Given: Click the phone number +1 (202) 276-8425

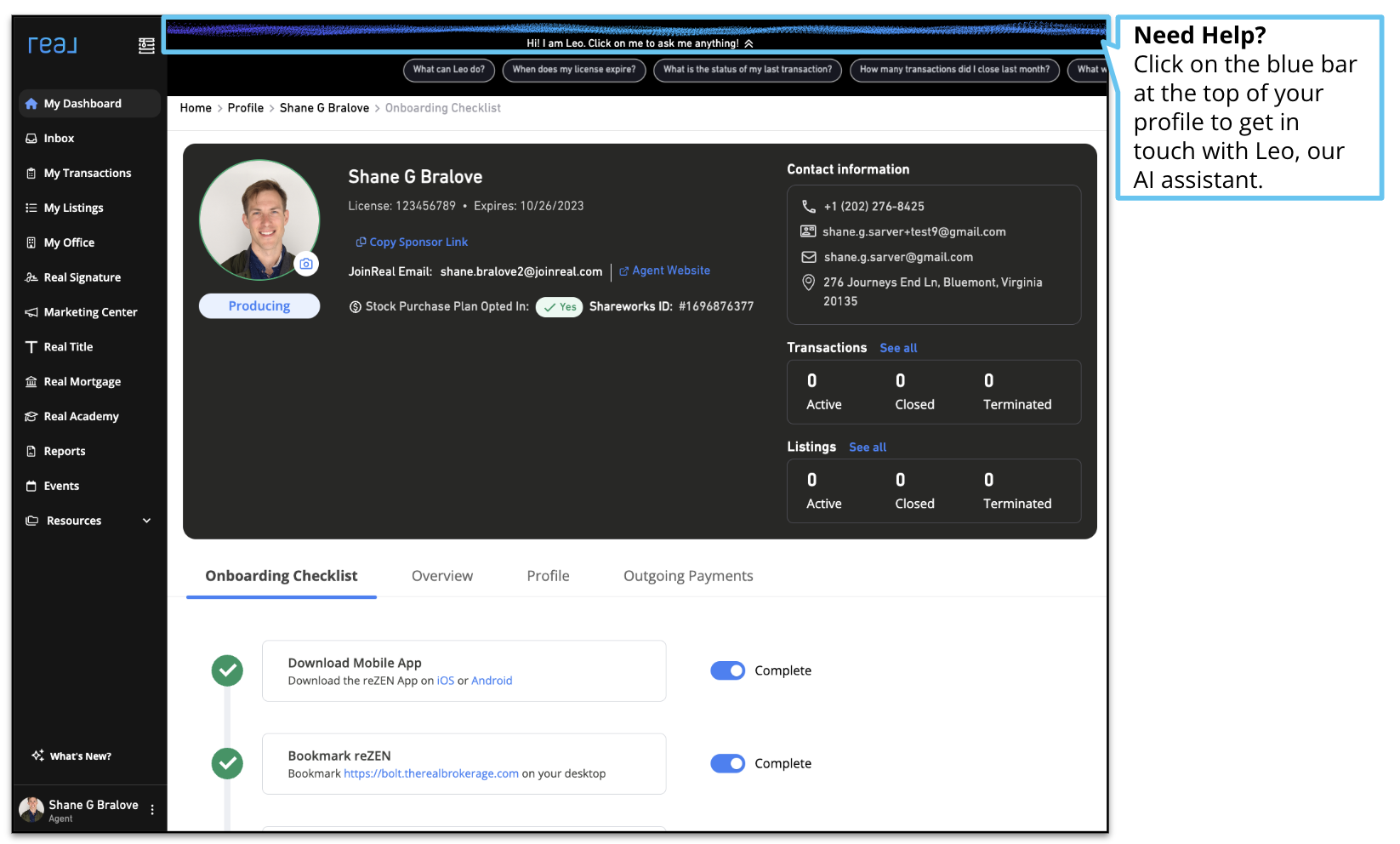Looking at the screenshot, I should pos(874,207).
